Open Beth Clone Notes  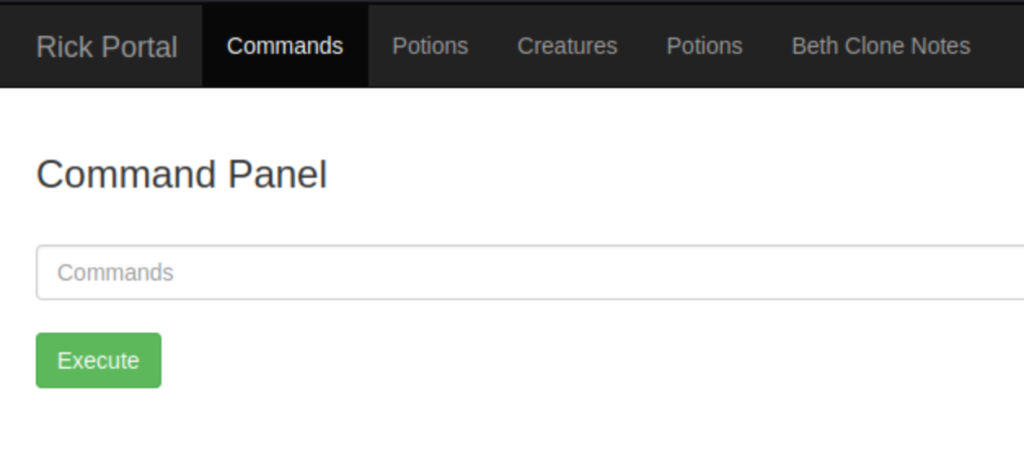[880, 46]
